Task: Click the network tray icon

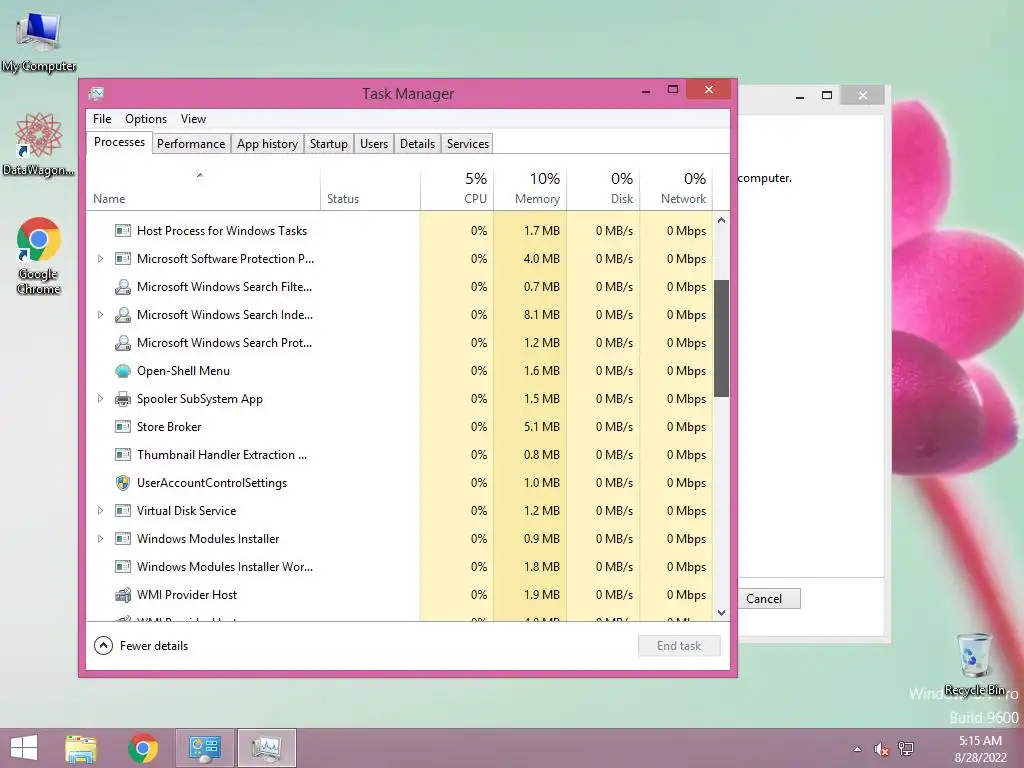Action: coord(906,748)
